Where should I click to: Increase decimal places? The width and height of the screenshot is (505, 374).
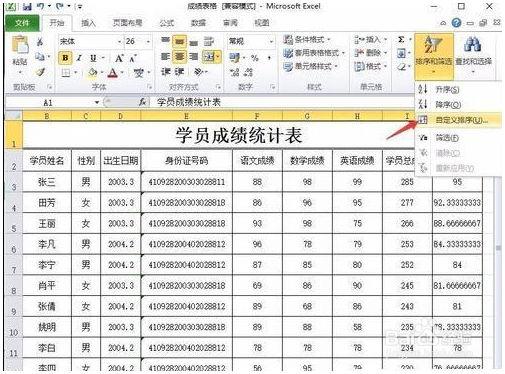coord(235,72)
